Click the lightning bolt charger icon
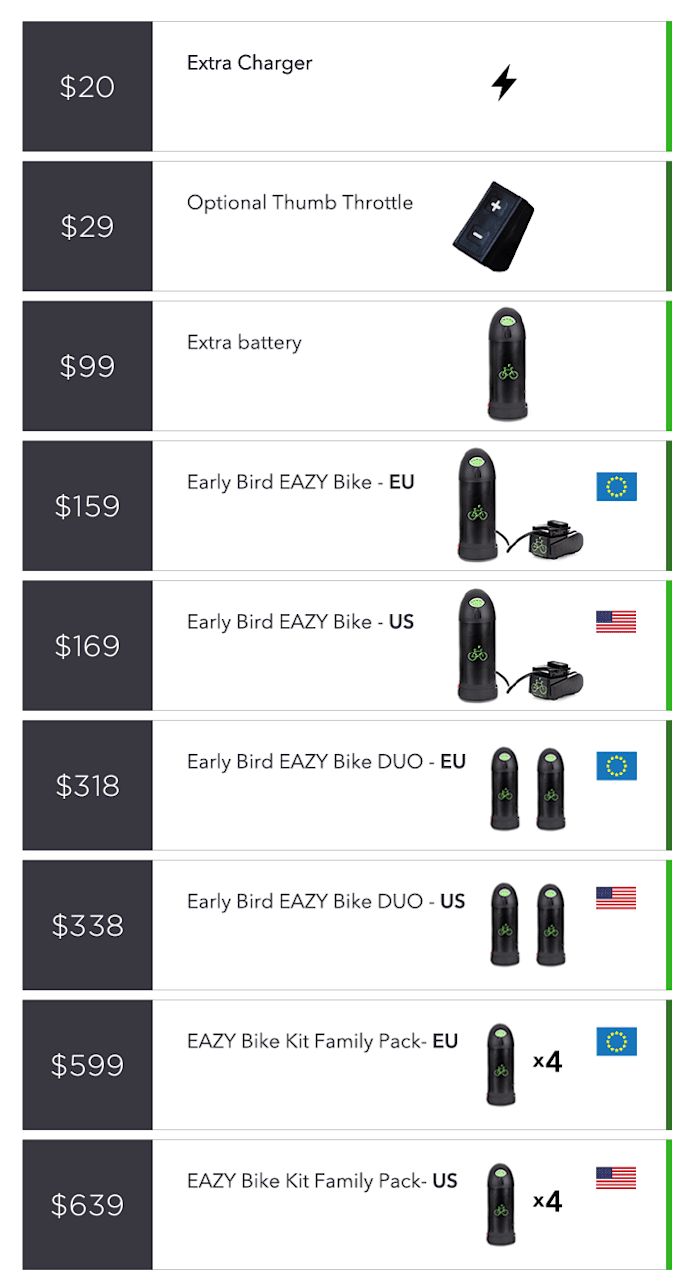 point(504,83)
